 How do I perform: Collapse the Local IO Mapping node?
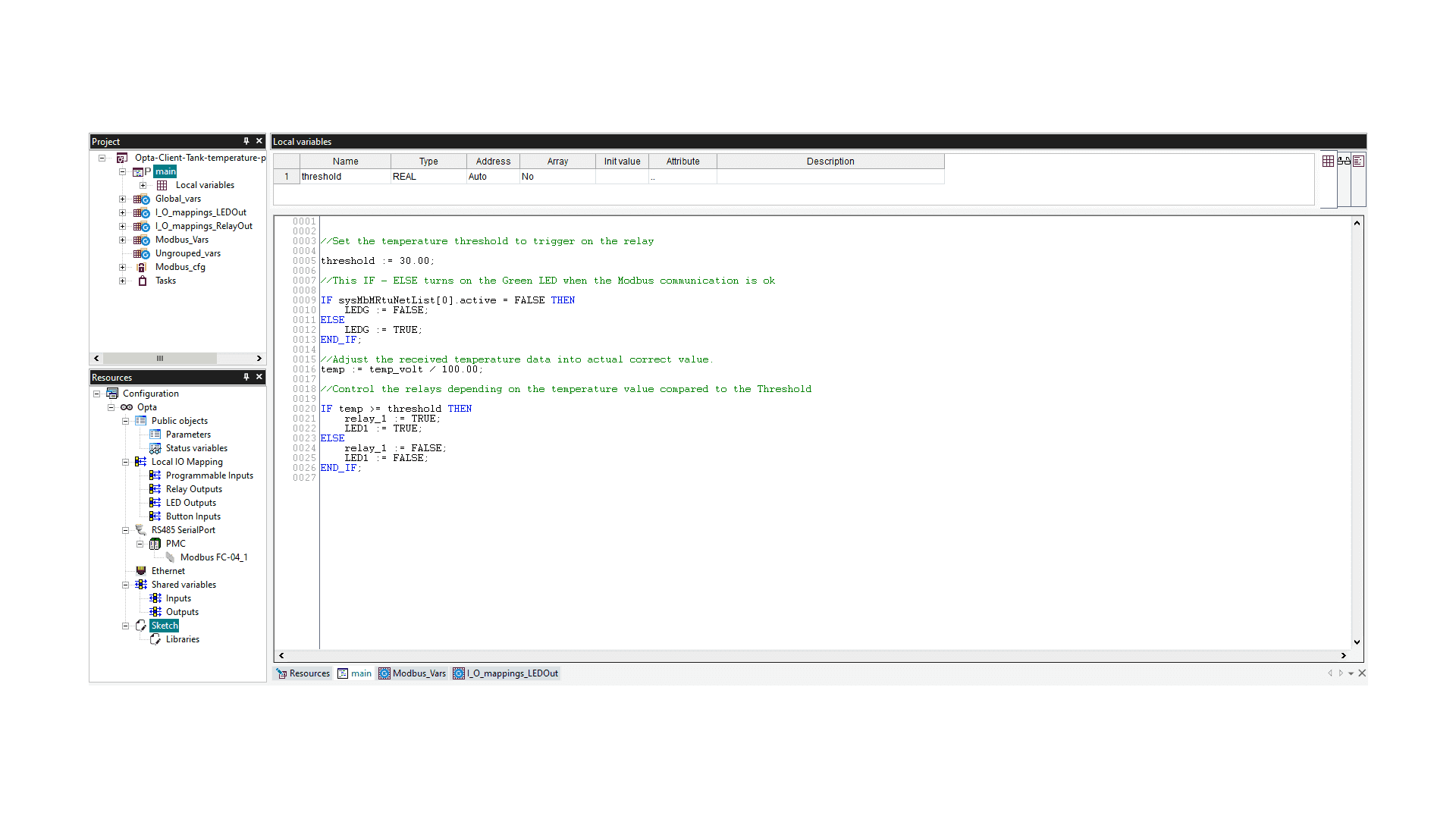[126, 462]
